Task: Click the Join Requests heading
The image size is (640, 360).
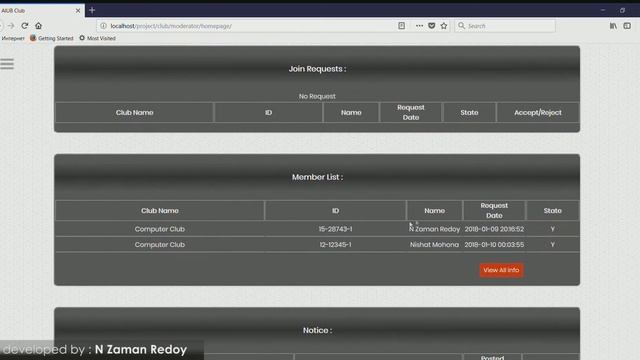Action: click(317, 69)
